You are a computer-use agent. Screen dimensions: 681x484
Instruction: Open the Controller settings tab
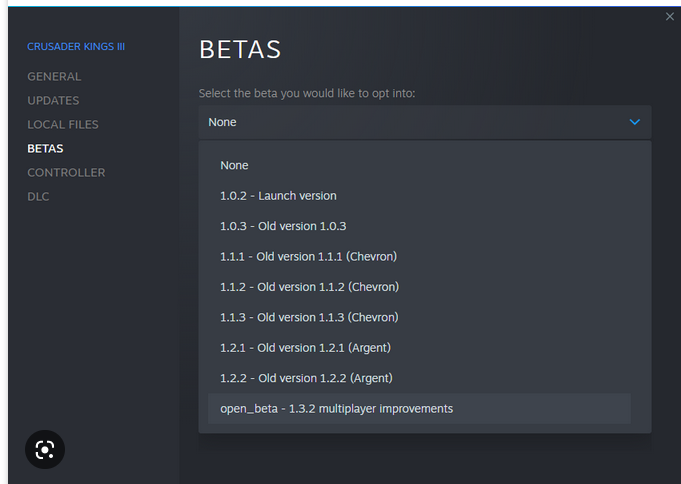coord(66,173)
